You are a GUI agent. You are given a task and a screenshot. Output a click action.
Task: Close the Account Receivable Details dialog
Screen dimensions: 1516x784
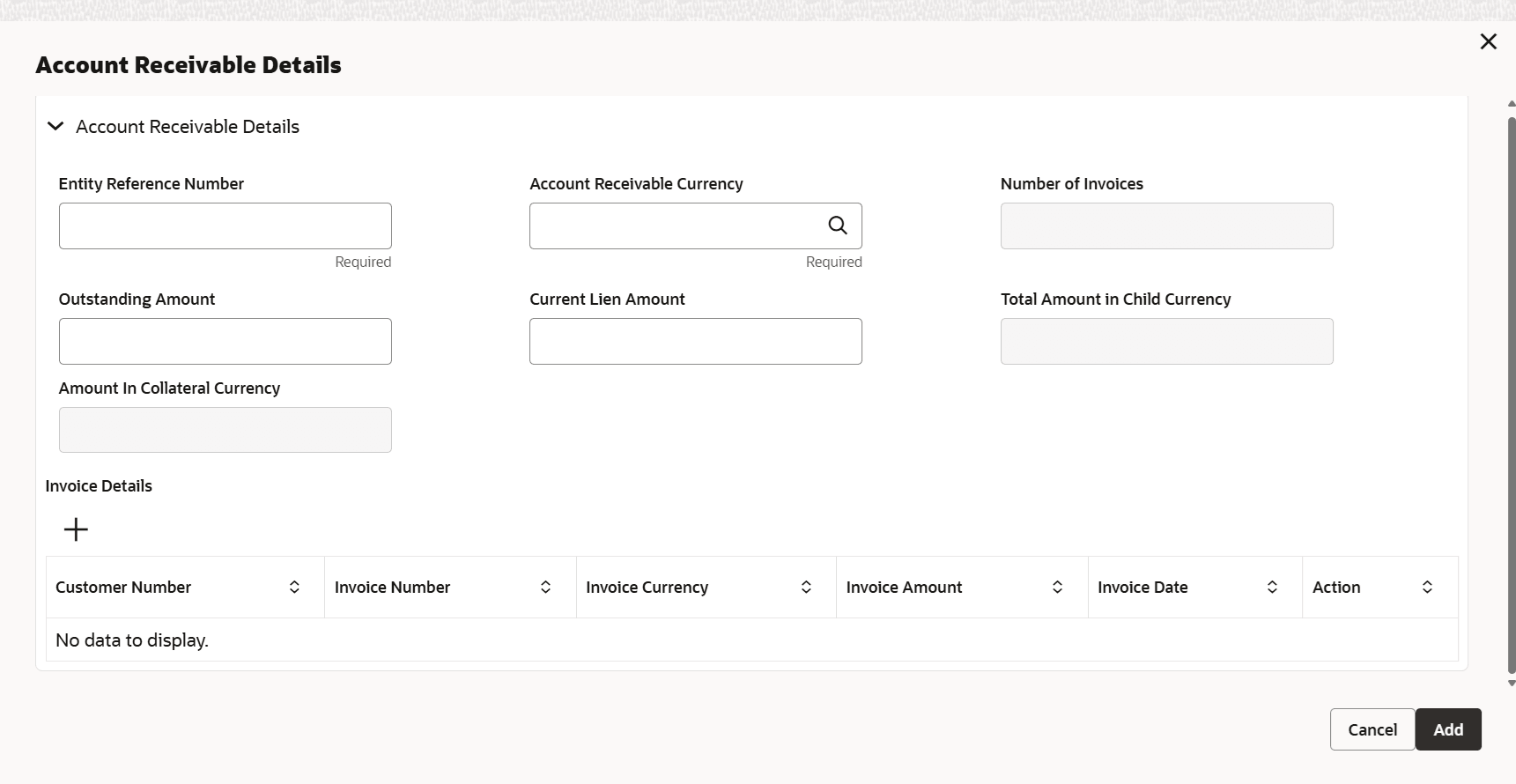point(1489,41)
